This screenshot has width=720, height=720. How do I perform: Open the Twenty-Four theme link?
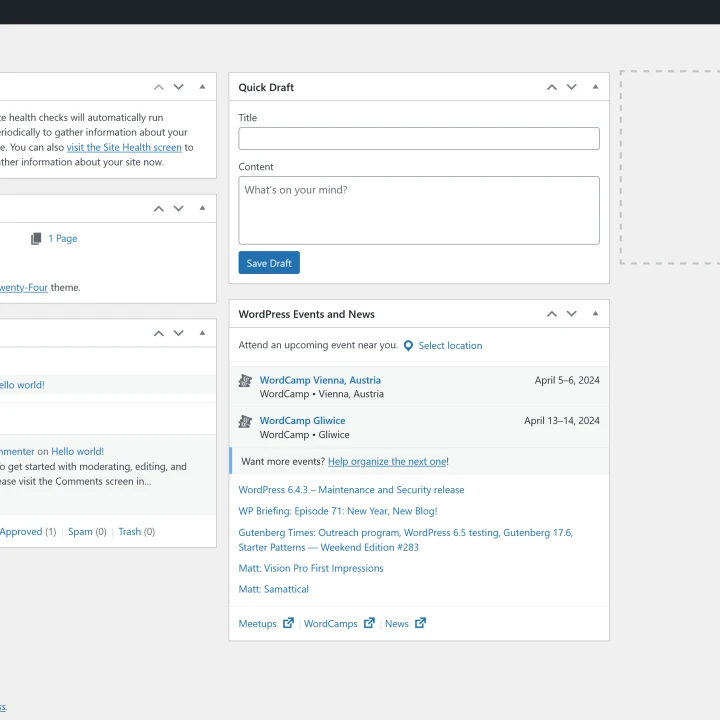(x=23, y=287)
